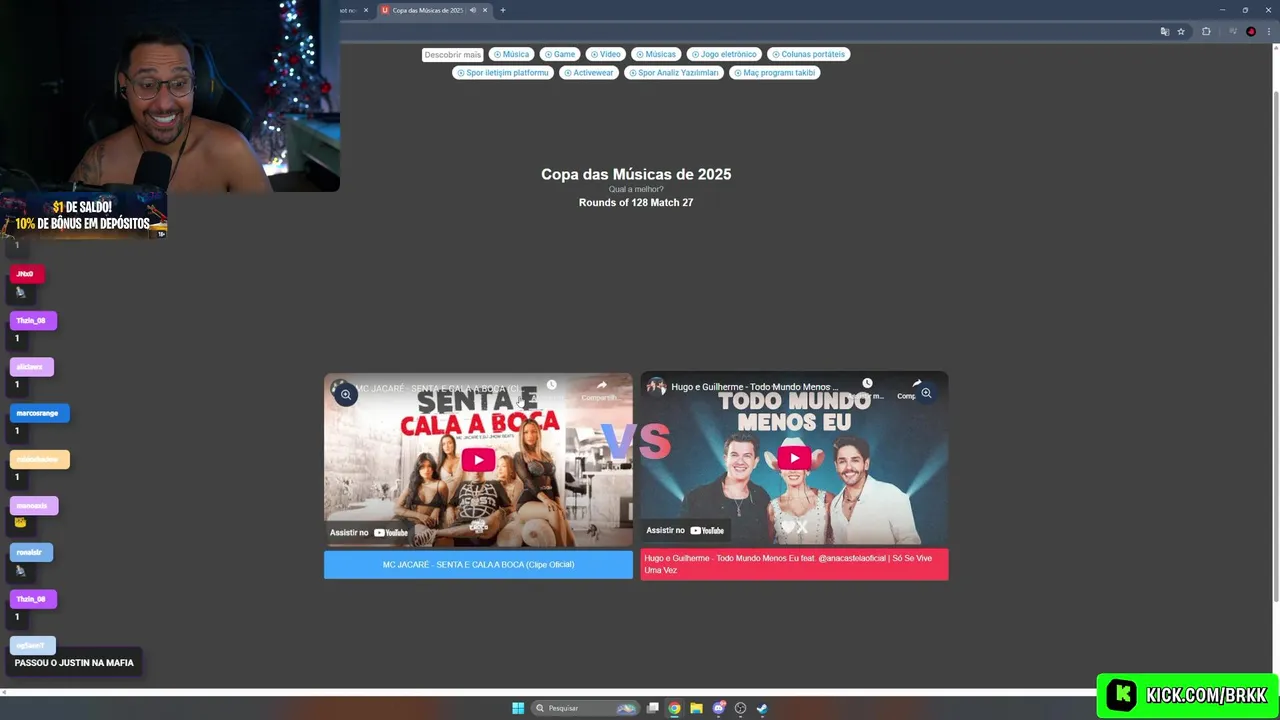
Task: Vote for MC JACARÉ - SENTA E CALA A BOCA
Action: (478, 564)
